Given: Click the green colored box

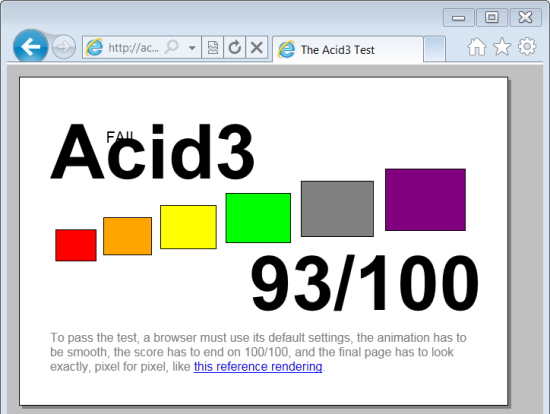Looking at the screenshot, I should click(x=258, y=218).
